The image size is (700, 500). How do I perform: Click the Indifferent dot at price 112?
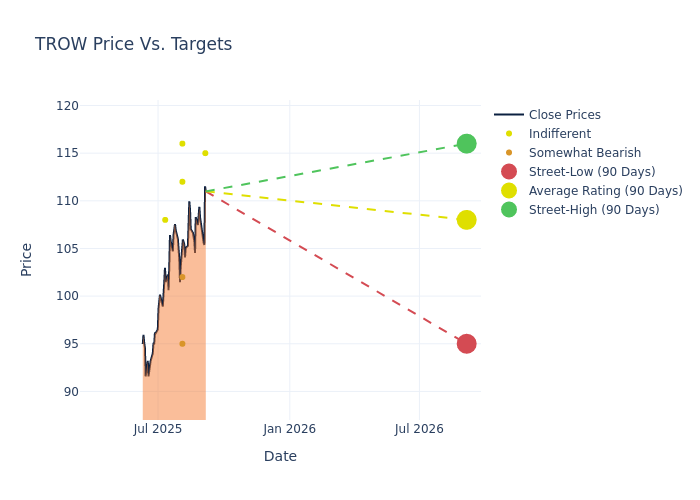tap(182, 182)
